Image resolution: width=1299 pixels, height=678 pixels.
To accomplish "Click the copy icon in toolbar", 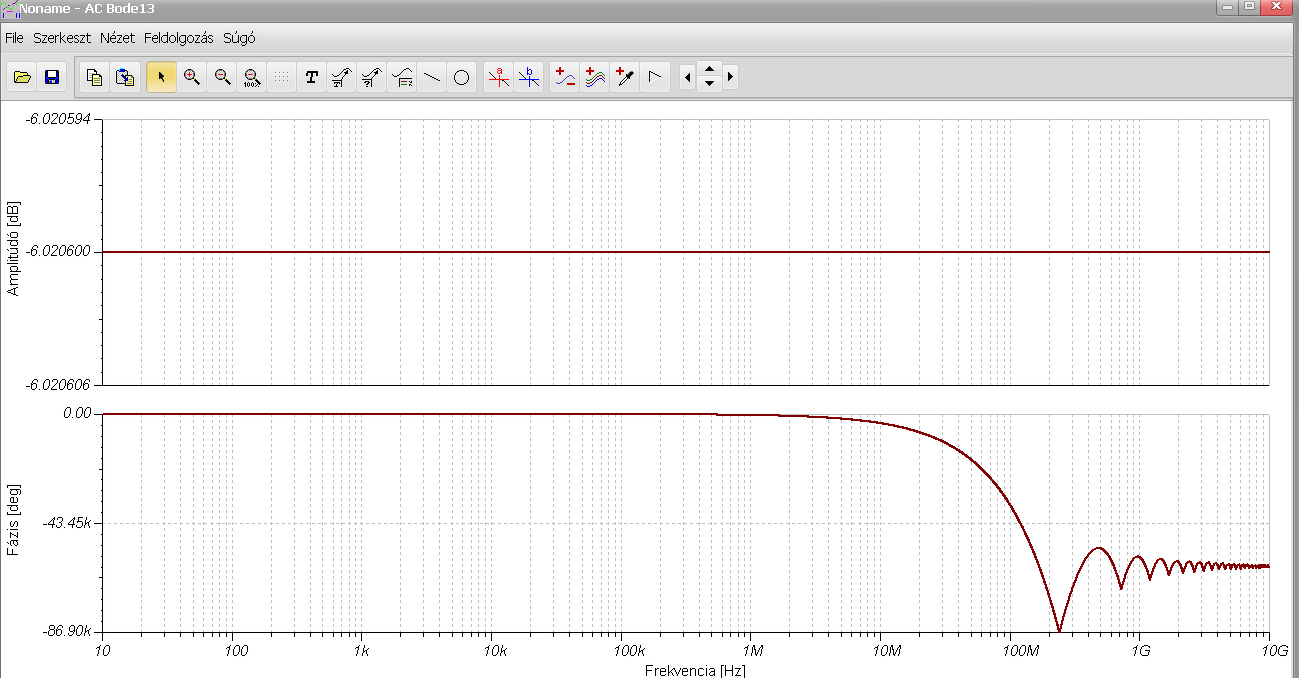I will click(95, 77).
